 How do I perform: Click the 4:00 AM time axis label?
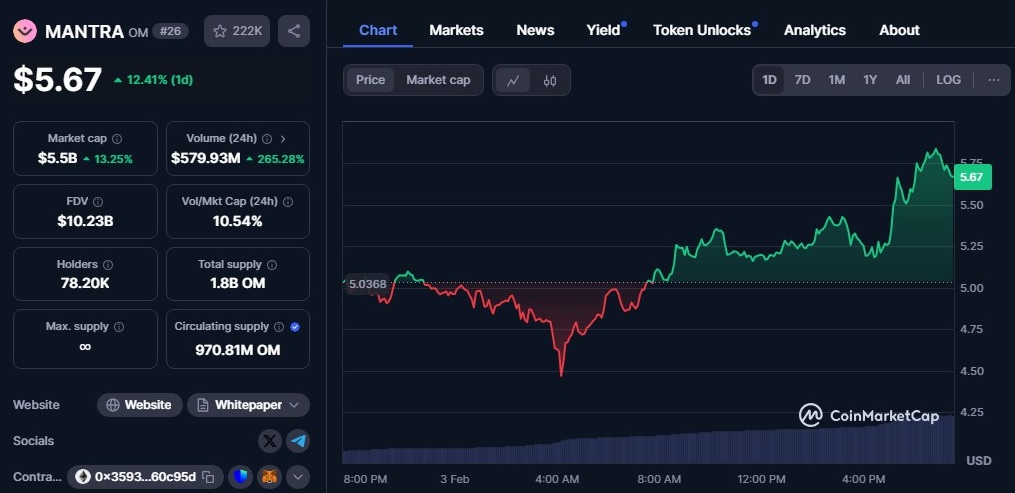(557, 479)
